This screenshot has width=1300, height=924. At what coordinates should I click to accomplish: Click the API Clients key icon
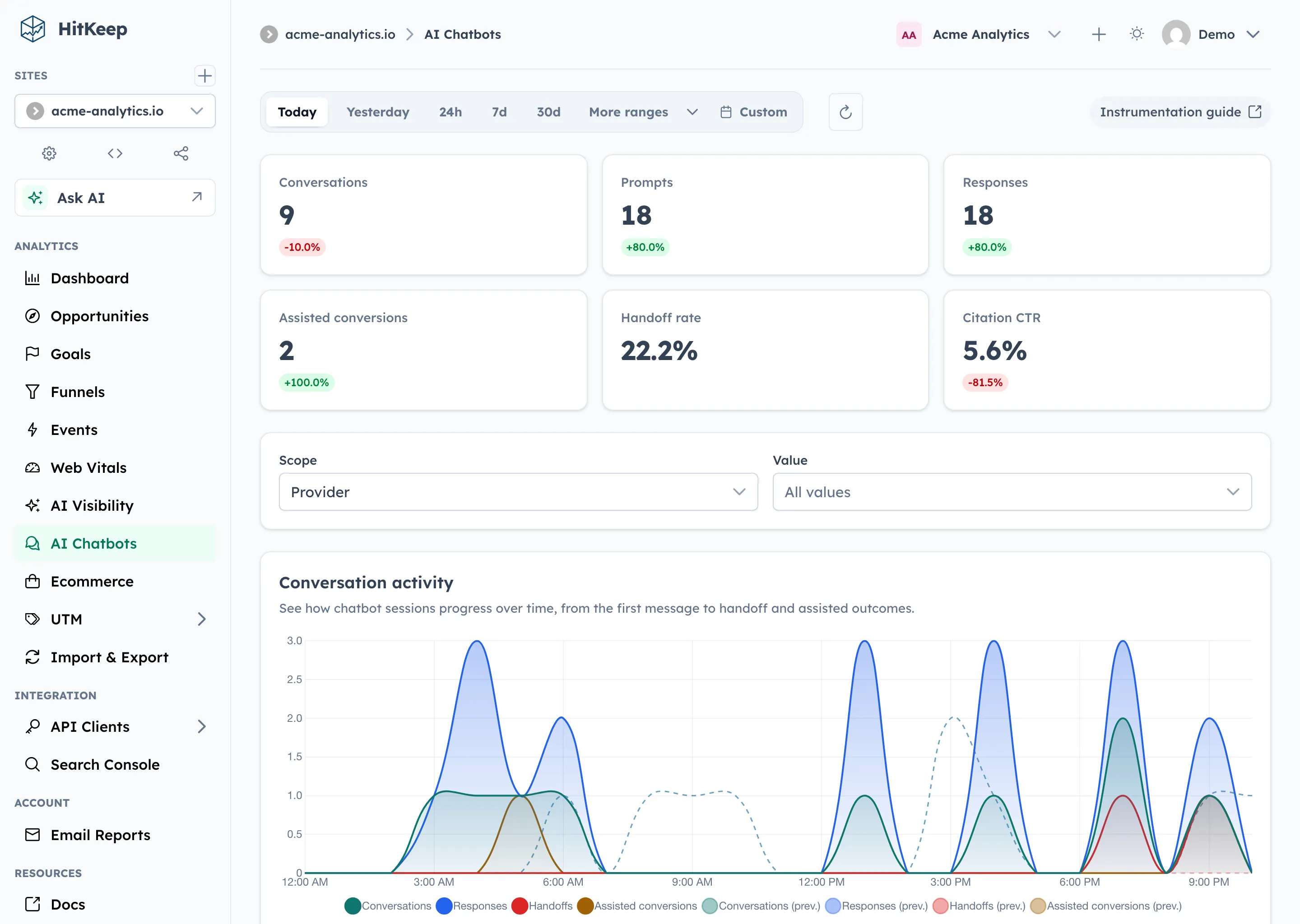[x=32, y=726]
